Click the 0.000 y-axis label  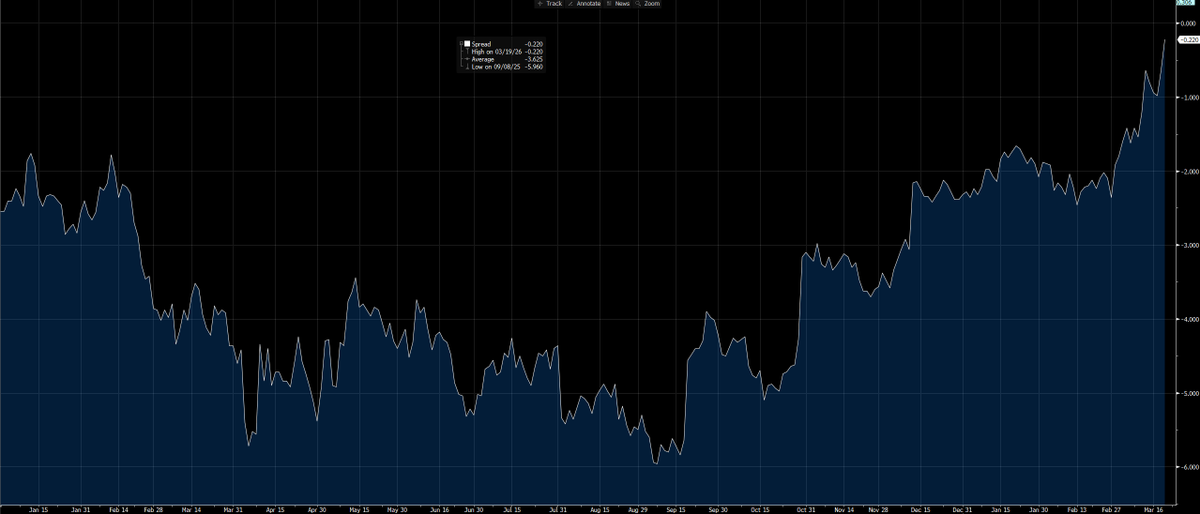pos(1189,24)
